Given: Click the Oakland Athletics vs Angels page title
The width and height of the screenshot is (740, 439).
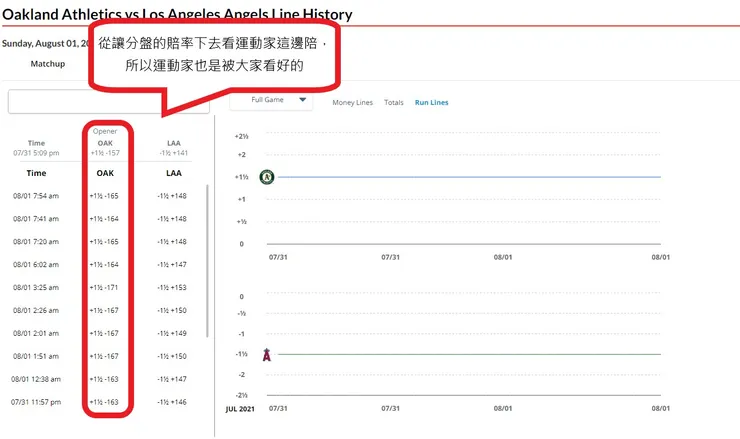Looking at the screenshot, I should [x=177, y=14].
